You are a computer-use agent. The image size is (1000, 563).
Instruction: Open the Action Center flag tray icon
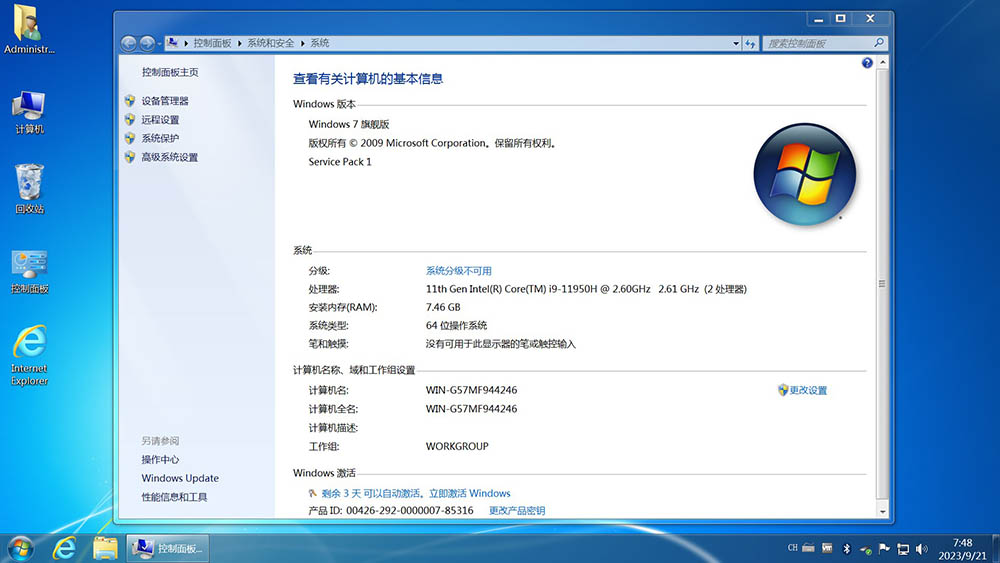(x=885, y=548)
